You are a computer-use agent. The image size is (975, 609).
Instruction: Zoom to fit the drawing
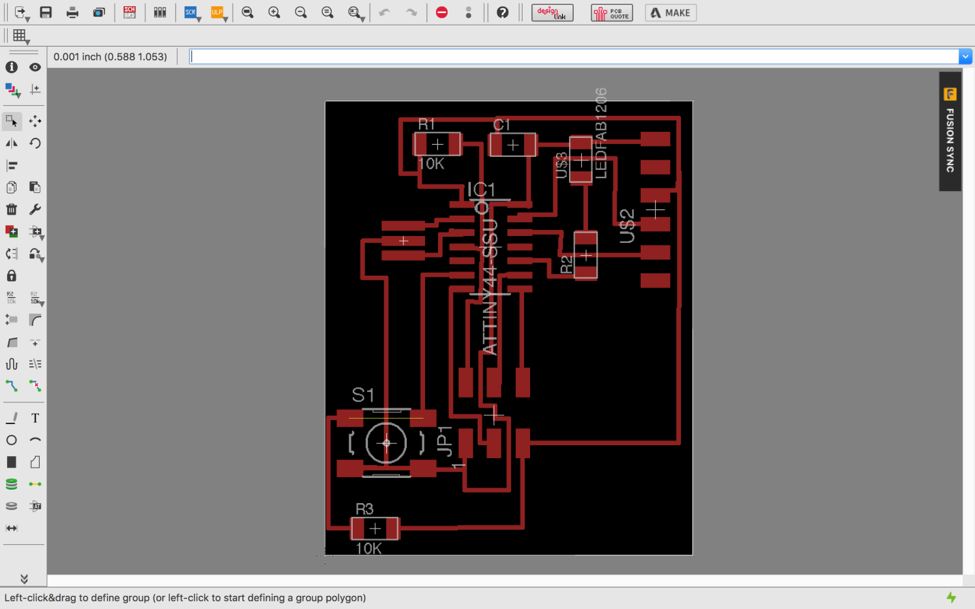pyautogui.click(x=247, y=12)
